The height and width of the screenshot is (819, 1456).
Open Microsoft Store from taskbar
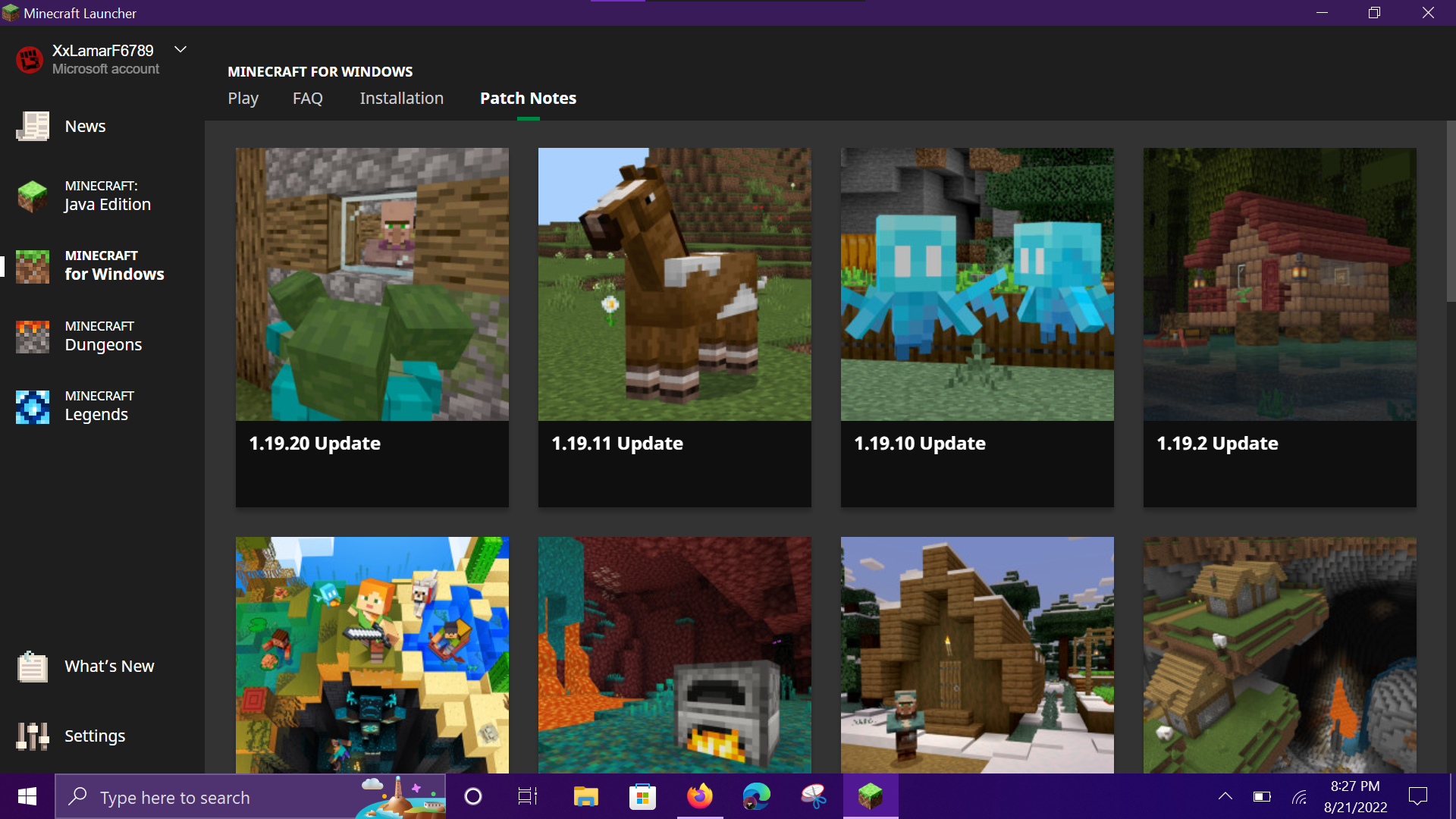tap(642, 796)
